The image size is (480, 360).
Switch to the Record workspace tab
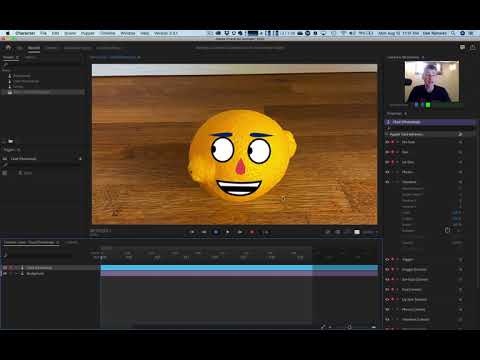(x=34, y=48)
